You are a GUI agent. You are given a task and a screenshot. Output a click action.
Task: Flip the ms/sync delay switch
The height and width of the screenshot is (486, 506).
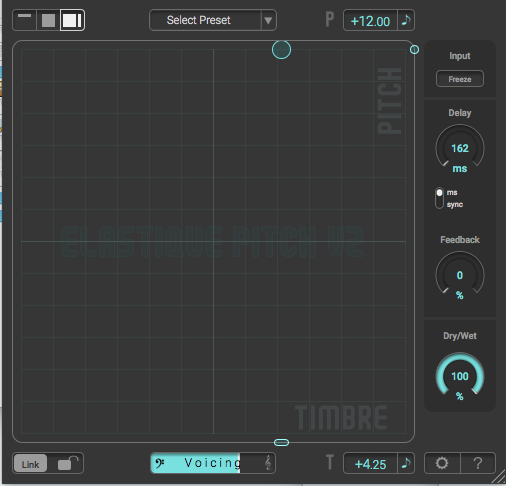439,198
